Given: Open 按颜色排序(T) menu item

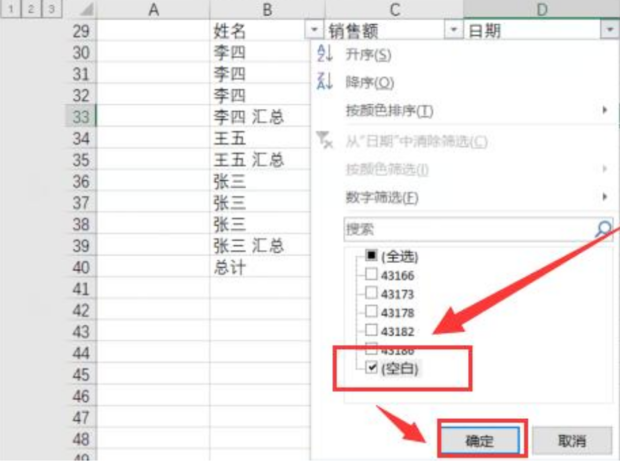Looking at the screenshot, I should pyautogui.click(x=389, y=111).
